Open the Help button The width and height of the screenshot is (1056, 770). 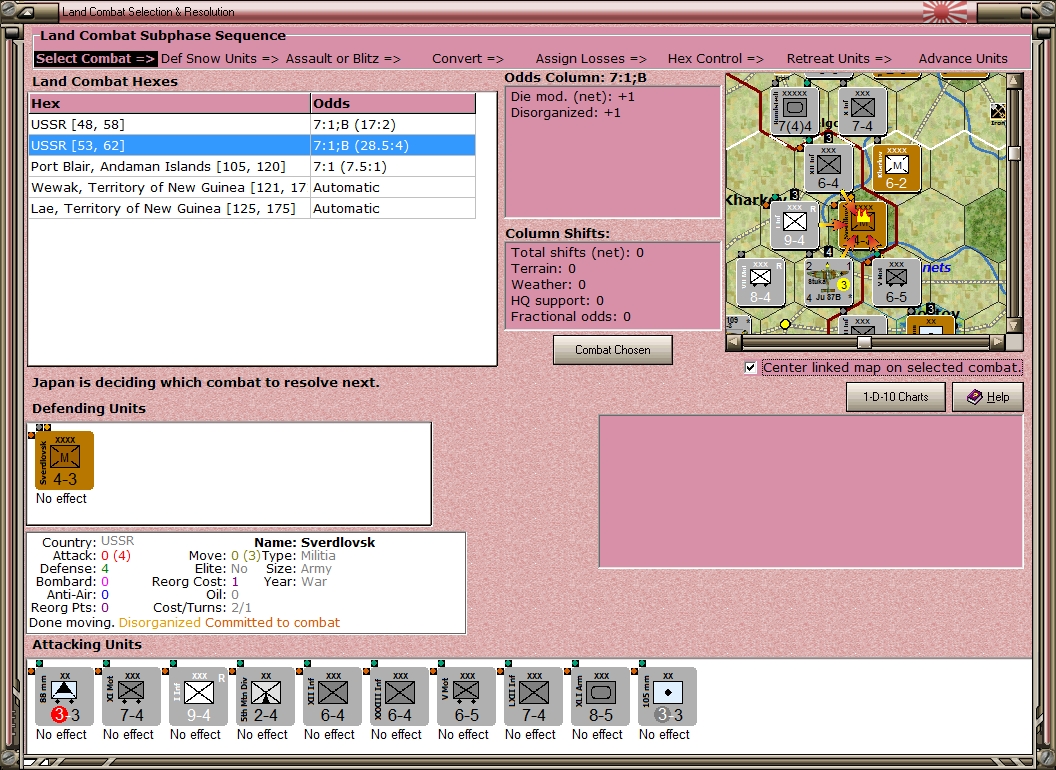tap(988, 397)
